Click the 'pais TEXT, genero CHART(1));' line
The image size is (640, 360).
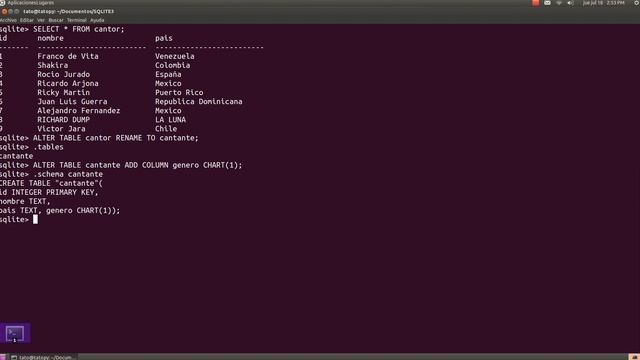[60, 211]
